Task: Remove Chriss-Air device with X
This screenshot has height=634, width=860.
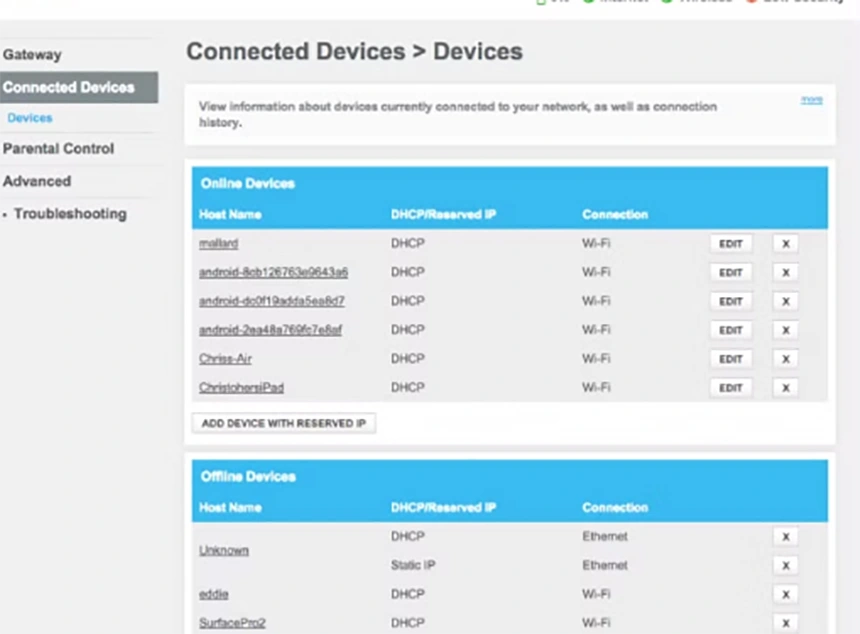Action: tap(785, 359)
